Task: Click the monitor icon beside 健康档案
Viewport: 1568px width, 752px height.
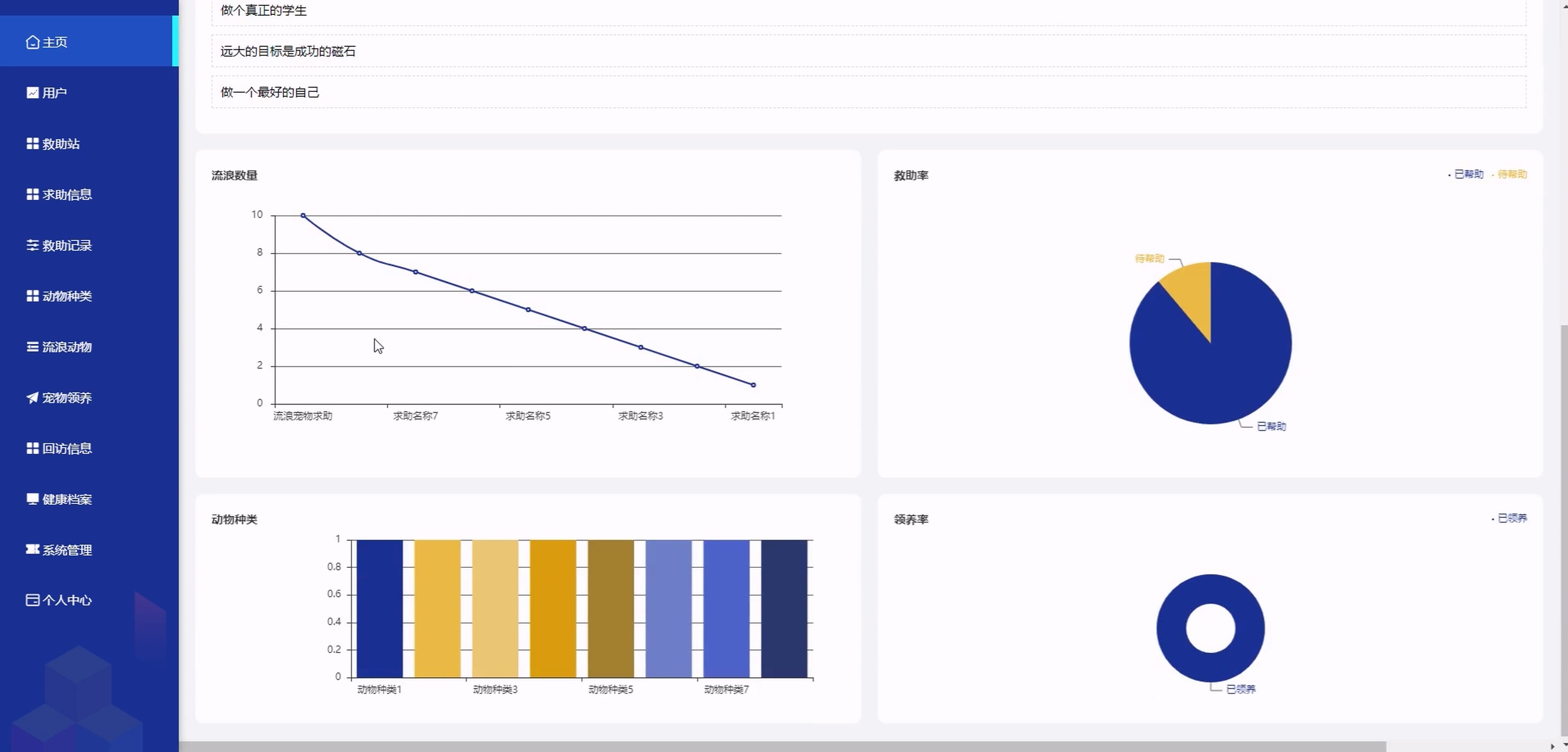Action: (32, 499)
